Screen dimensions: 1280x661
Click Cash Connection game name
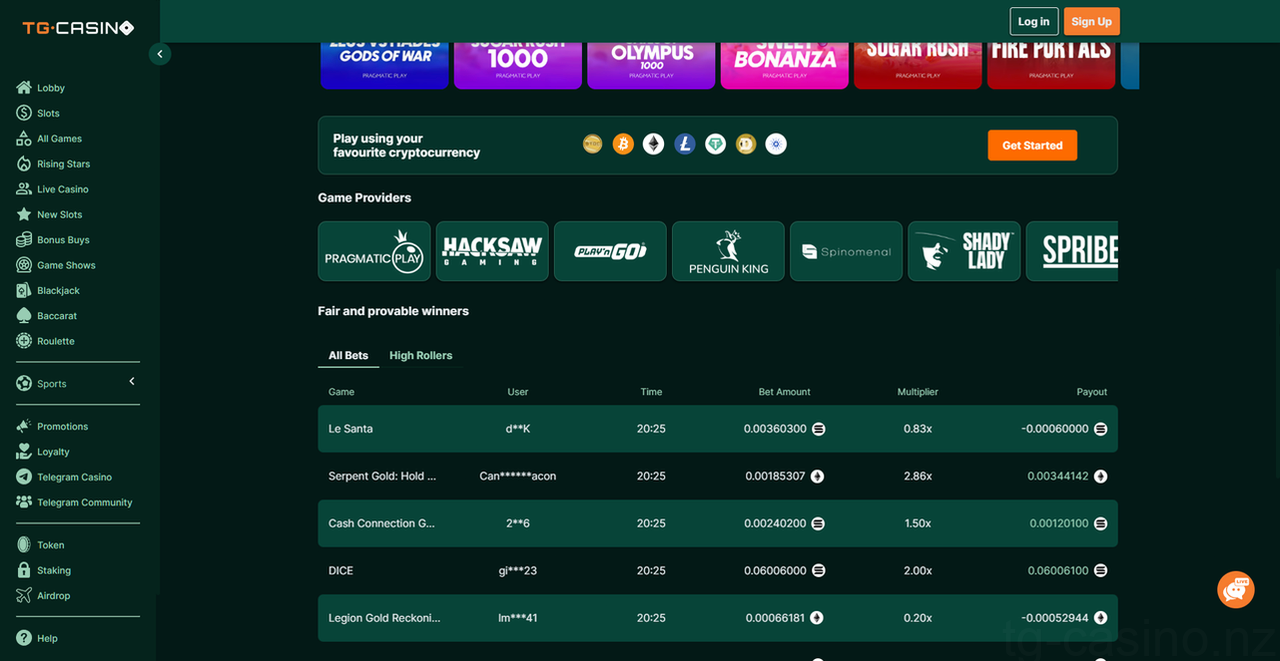point(382,523)
